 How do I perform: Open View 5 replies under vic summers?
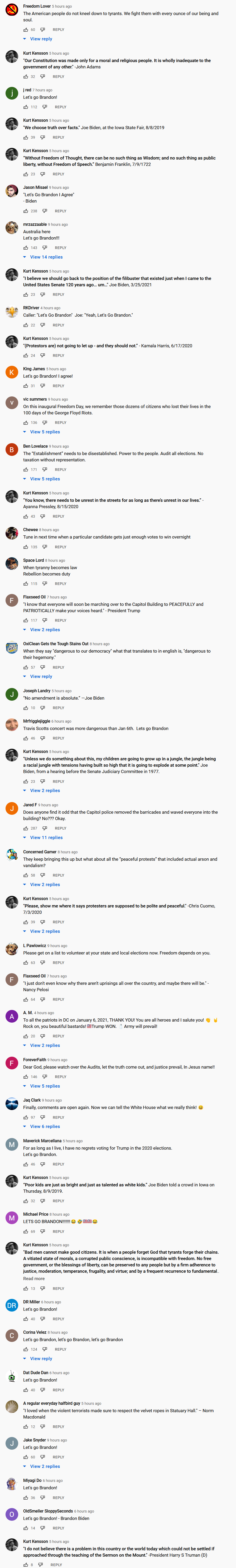(x=45, y=432)
